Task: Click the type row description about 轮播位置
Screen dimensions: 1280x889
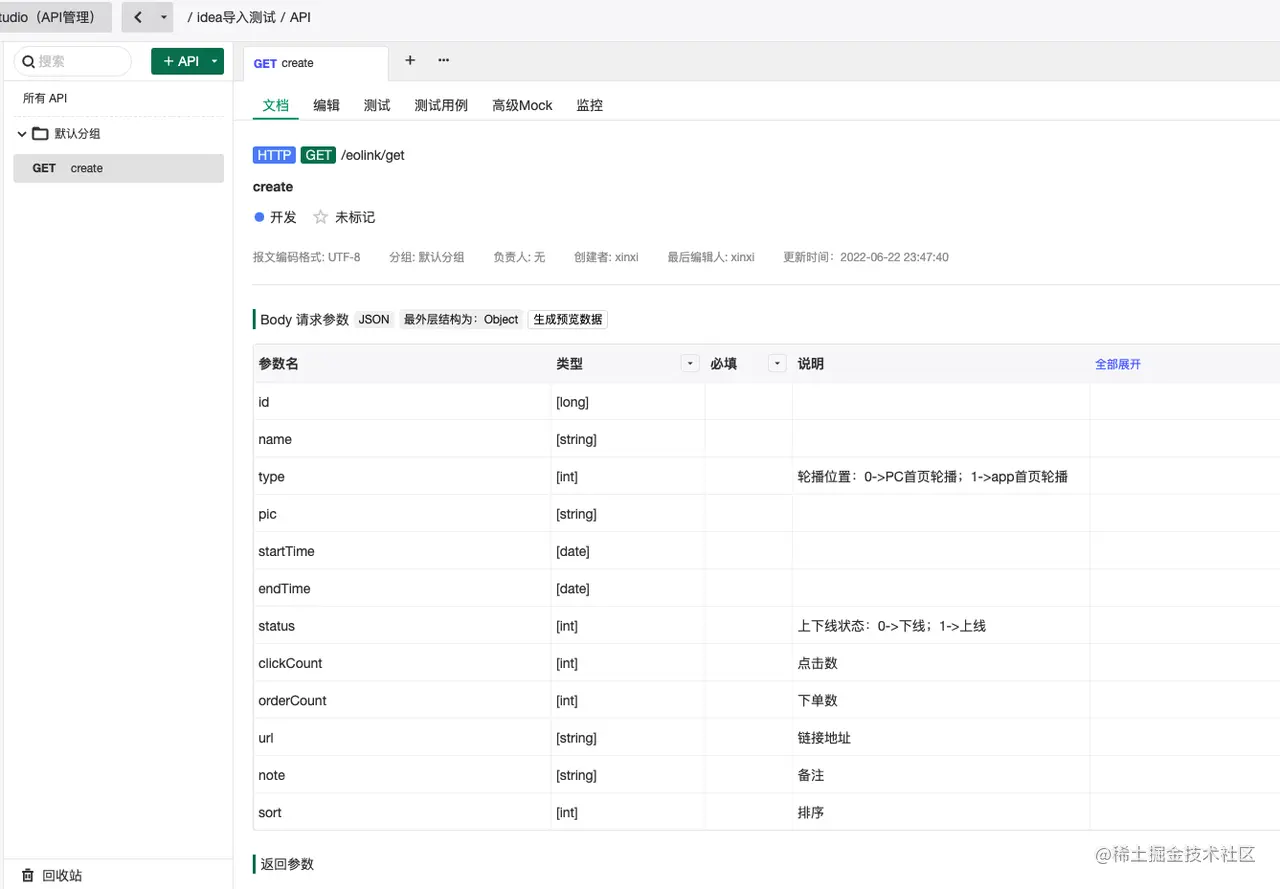Action: click(x=933, y=477)
